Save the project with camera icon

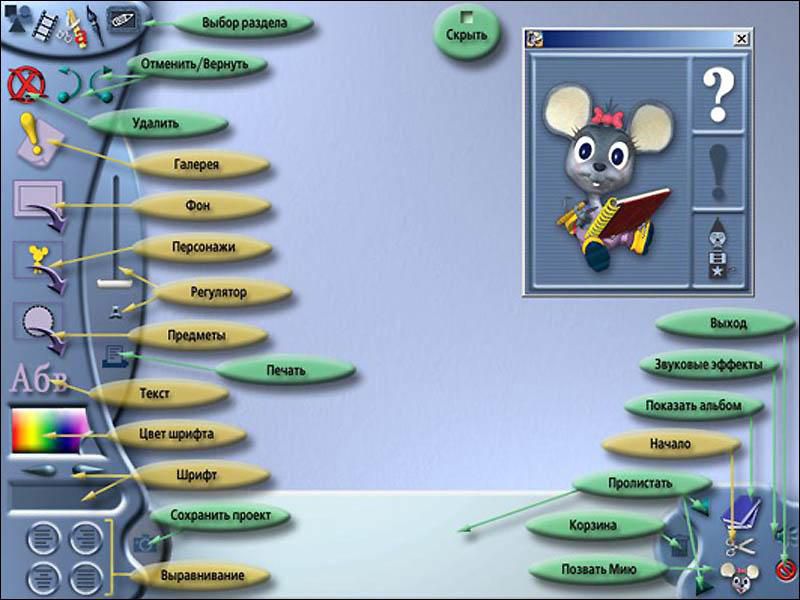pyautogui.click(x=145, y=542)
